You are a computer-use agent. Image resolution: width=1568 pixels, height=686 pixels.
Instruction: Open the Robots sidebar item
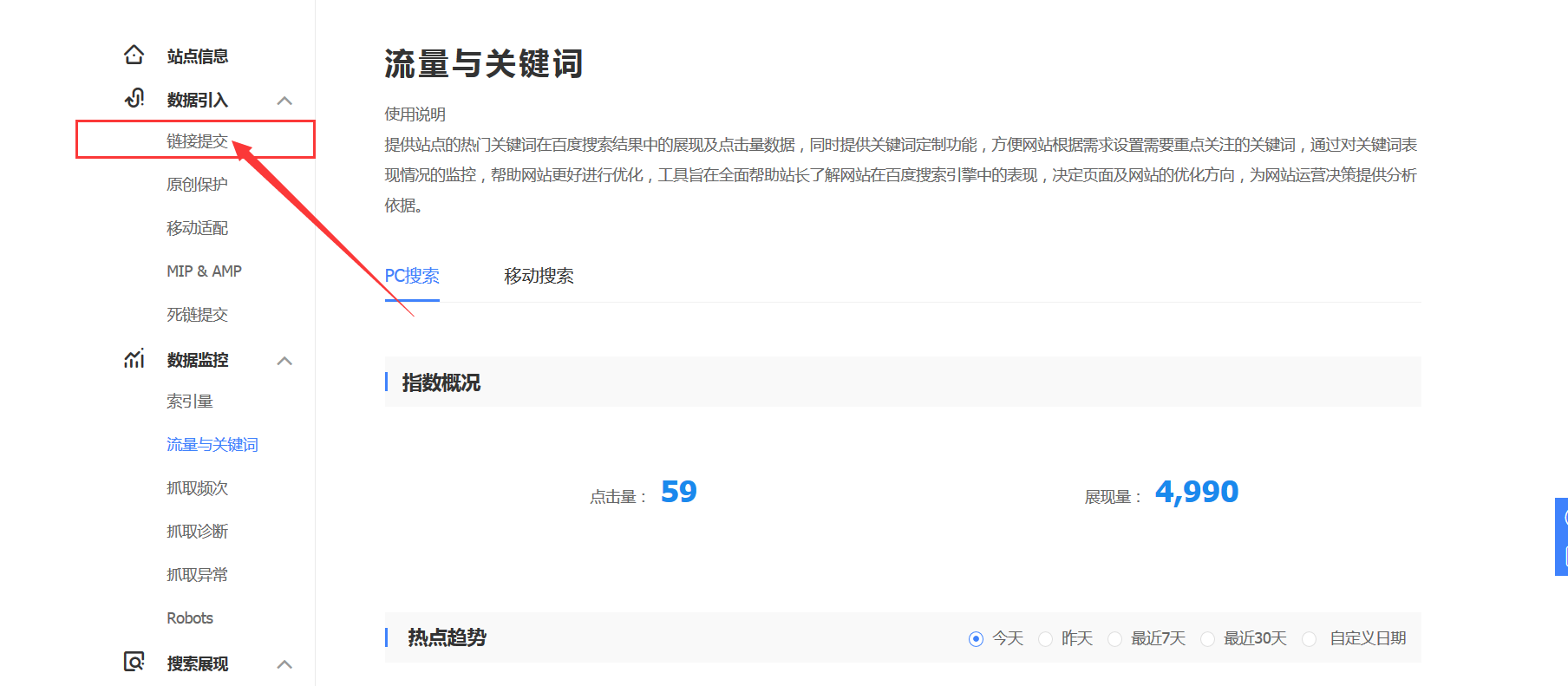coord(190,617)
